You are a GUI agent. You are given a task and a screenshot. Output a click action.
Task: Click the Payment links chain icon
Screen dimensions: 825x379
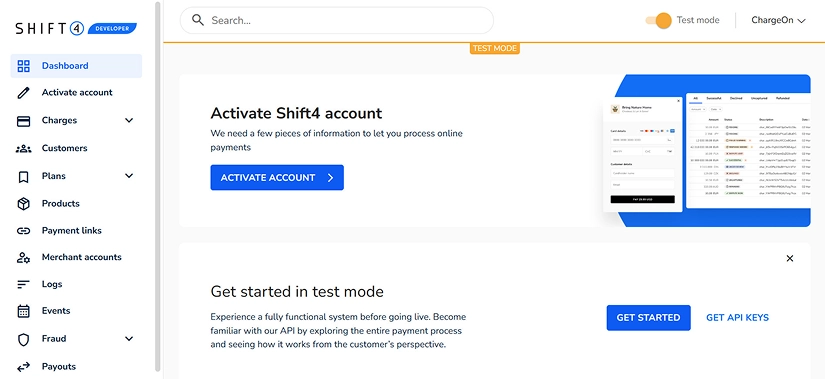pos(24,231)
